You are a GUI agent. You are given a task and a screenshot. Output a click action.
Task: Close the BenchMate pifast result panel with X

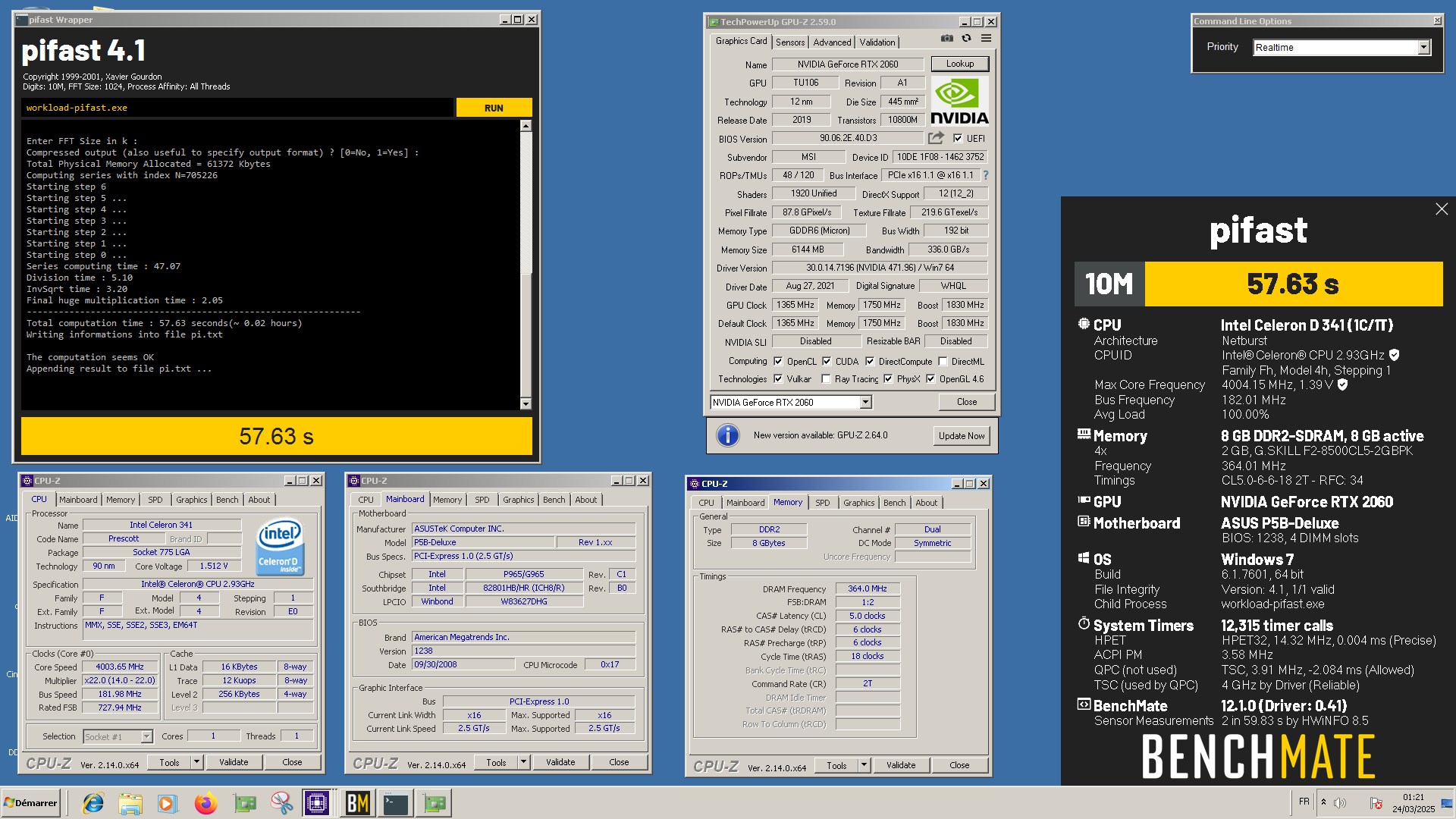point(1441,209)
